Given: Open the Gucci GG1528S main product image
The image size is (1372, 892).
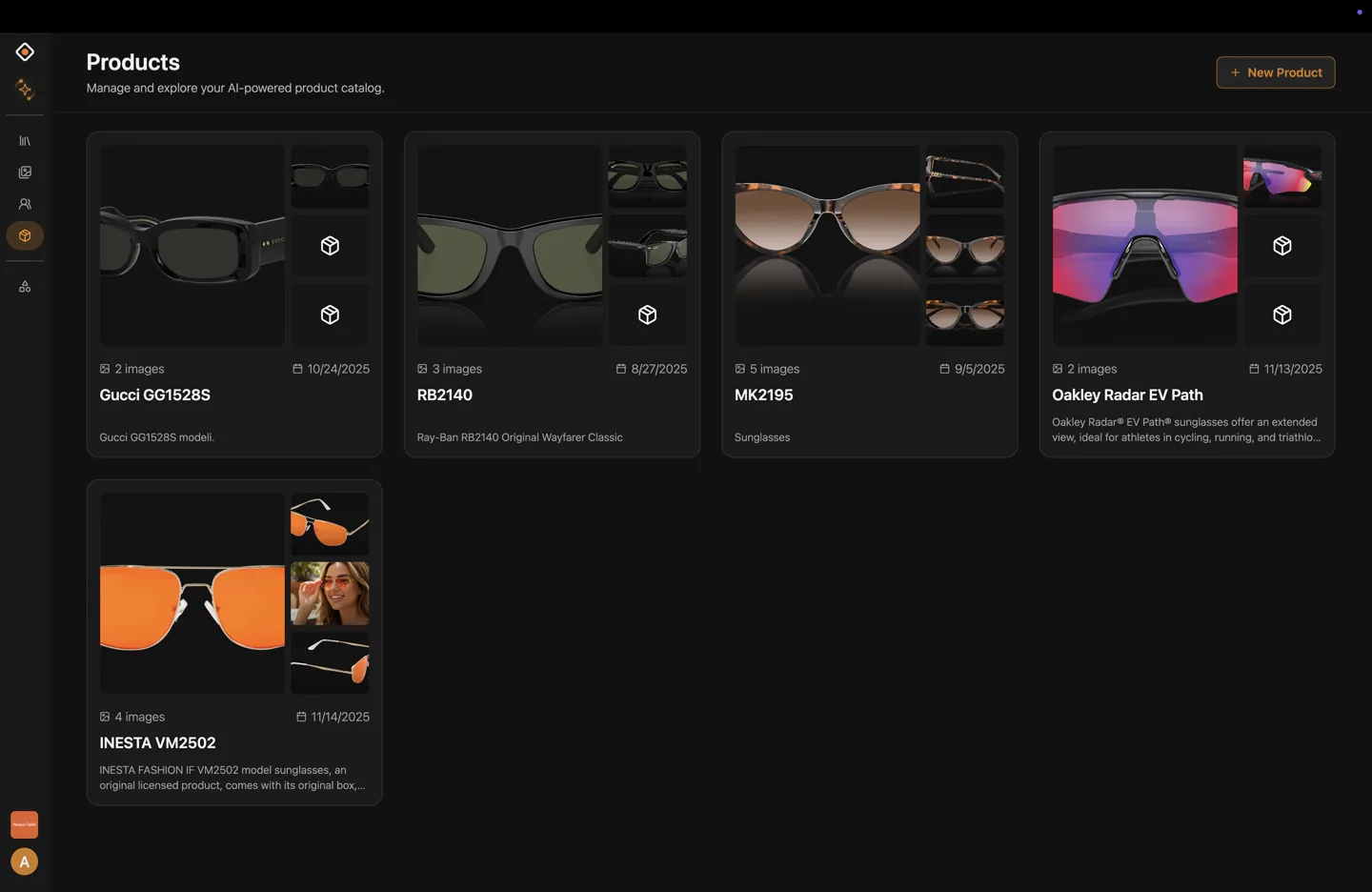Looking at the screenshot, I should [x=192, y=245].
